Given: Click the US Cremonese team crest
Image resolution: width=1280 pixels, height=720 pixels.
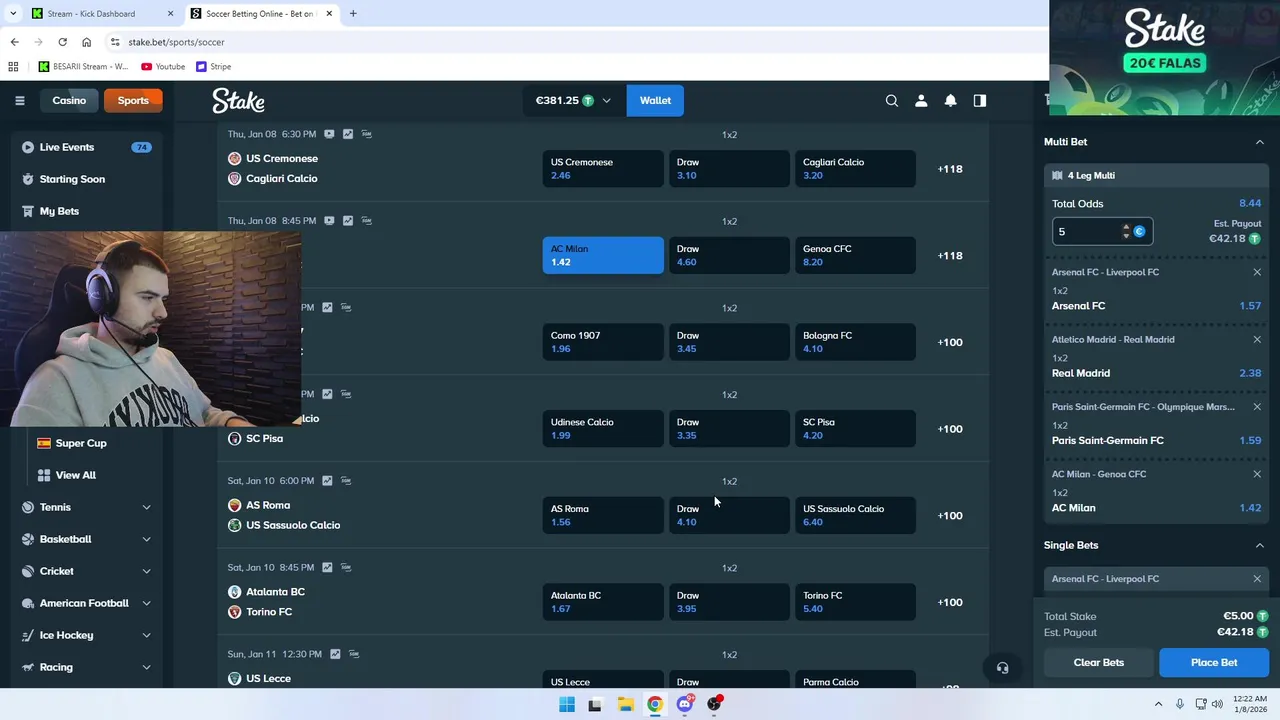Looking at the screenshot, I should coord(234,158).
